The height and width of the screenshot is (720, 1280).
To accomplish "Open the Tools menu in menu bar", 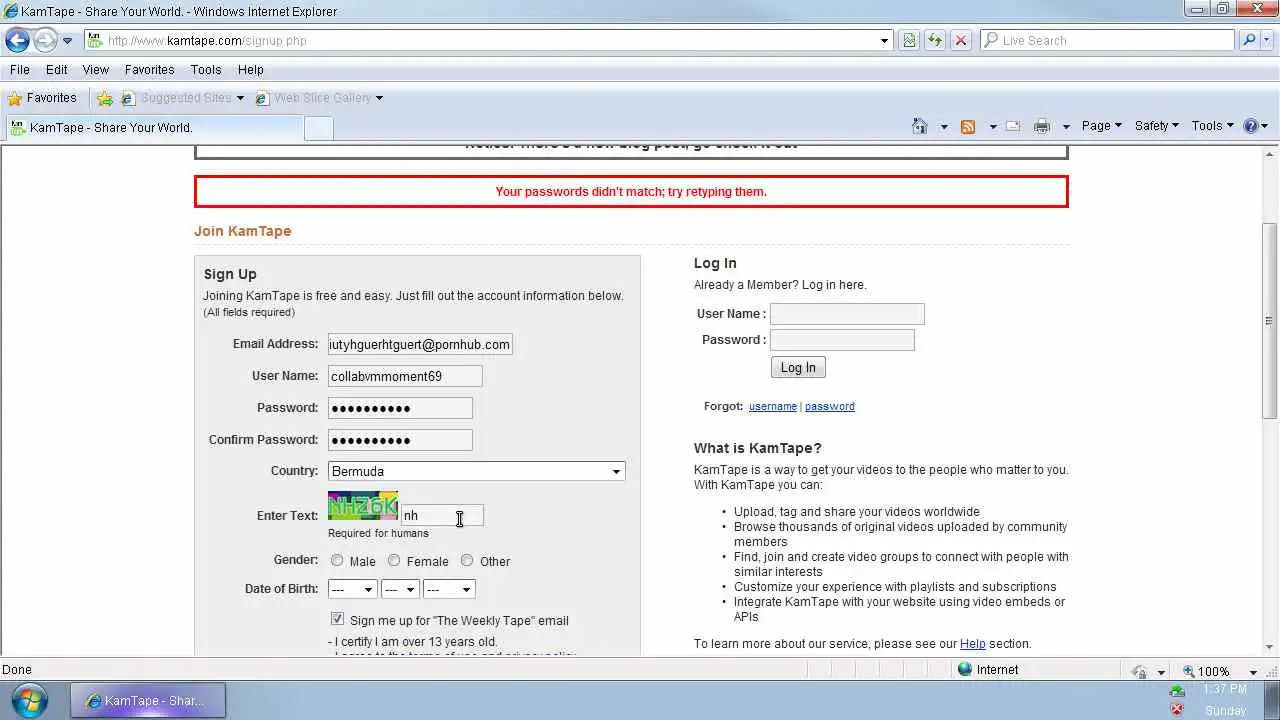I will [206, 70].
